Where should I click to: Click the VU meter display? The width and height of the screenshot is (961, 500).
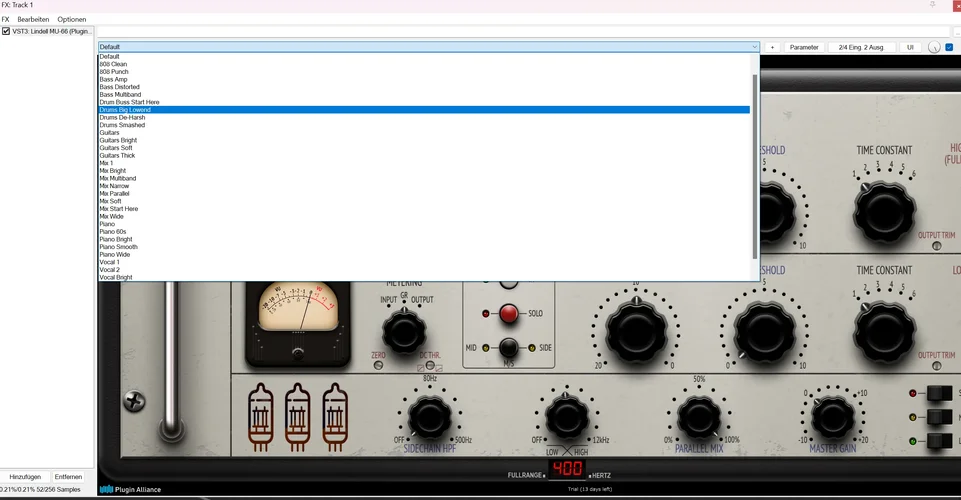(298, 308)
